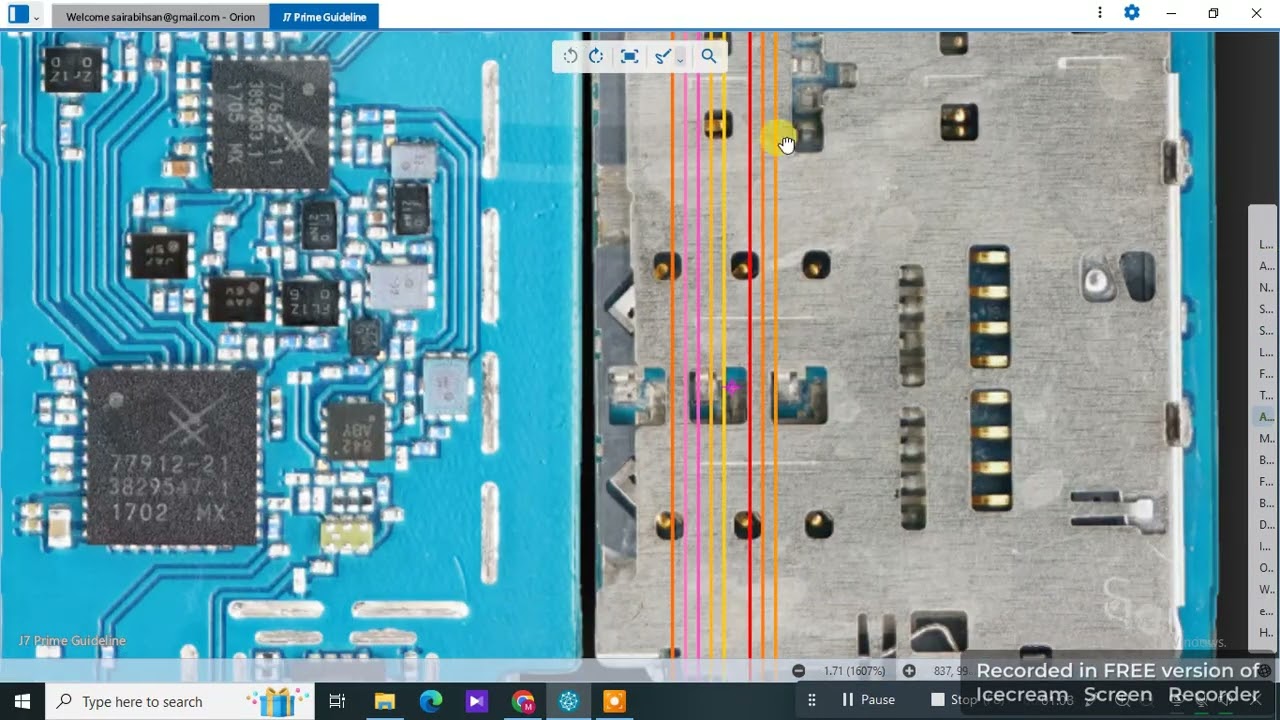Click the magnifier search tool
The width and height of the screenshot is (1280, 720).
[709, 56]
